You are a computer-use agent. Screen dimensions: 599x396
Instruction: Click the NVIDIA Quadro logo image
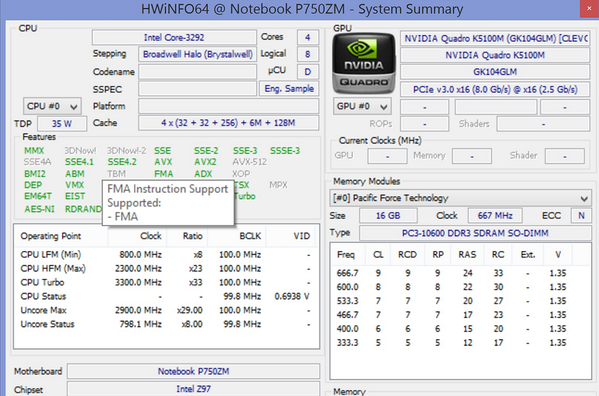coord(364,63)
